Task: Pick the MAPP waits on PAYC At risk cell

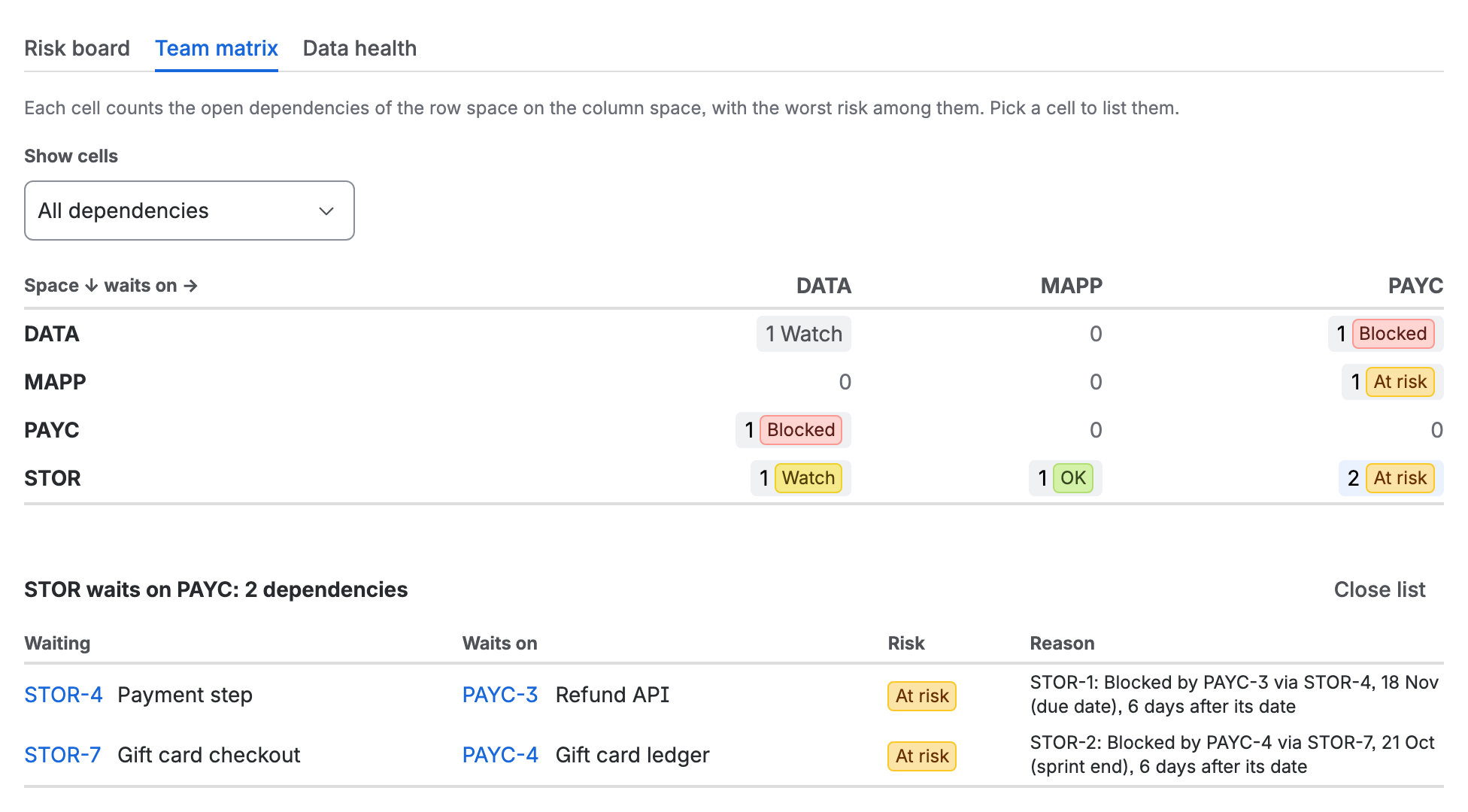Action: coord(1393,382)
